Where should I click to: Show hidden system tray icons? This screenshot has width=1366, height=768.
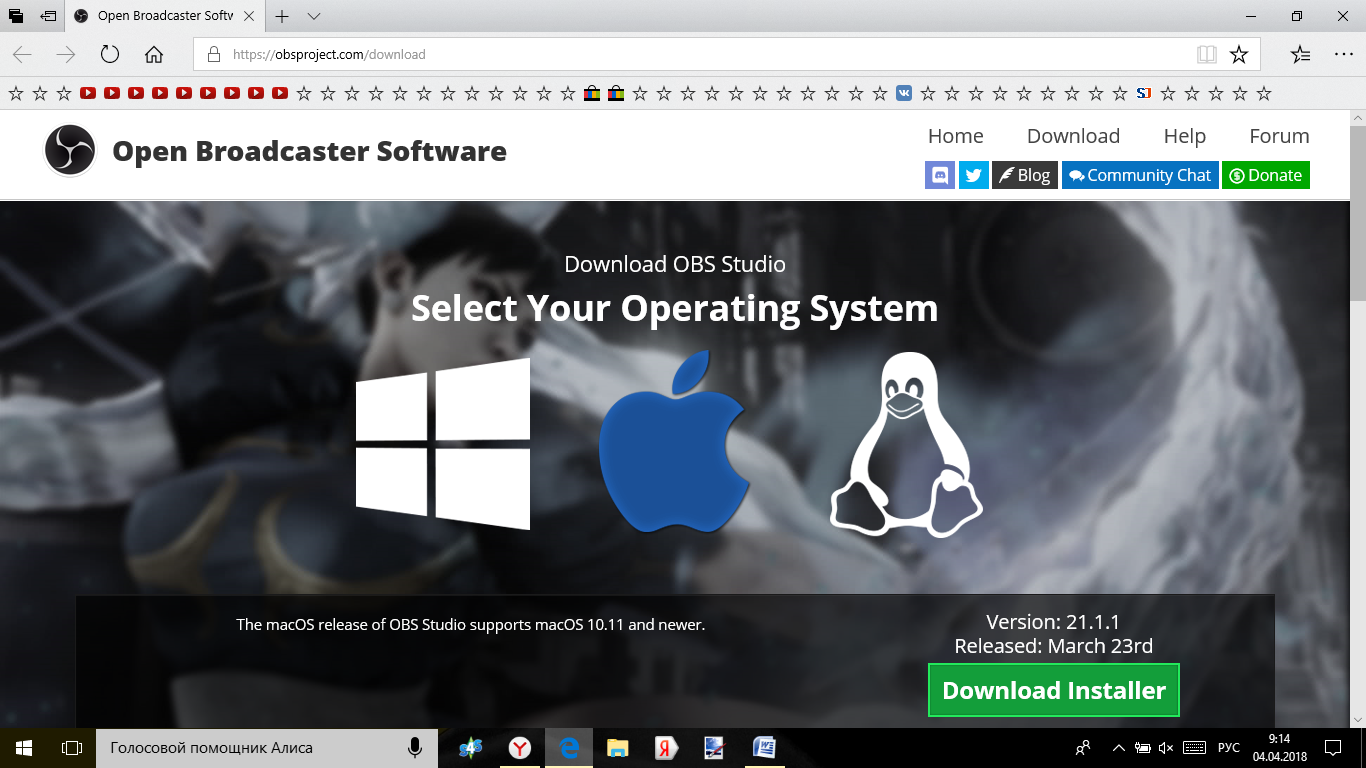pos(1117,748)
